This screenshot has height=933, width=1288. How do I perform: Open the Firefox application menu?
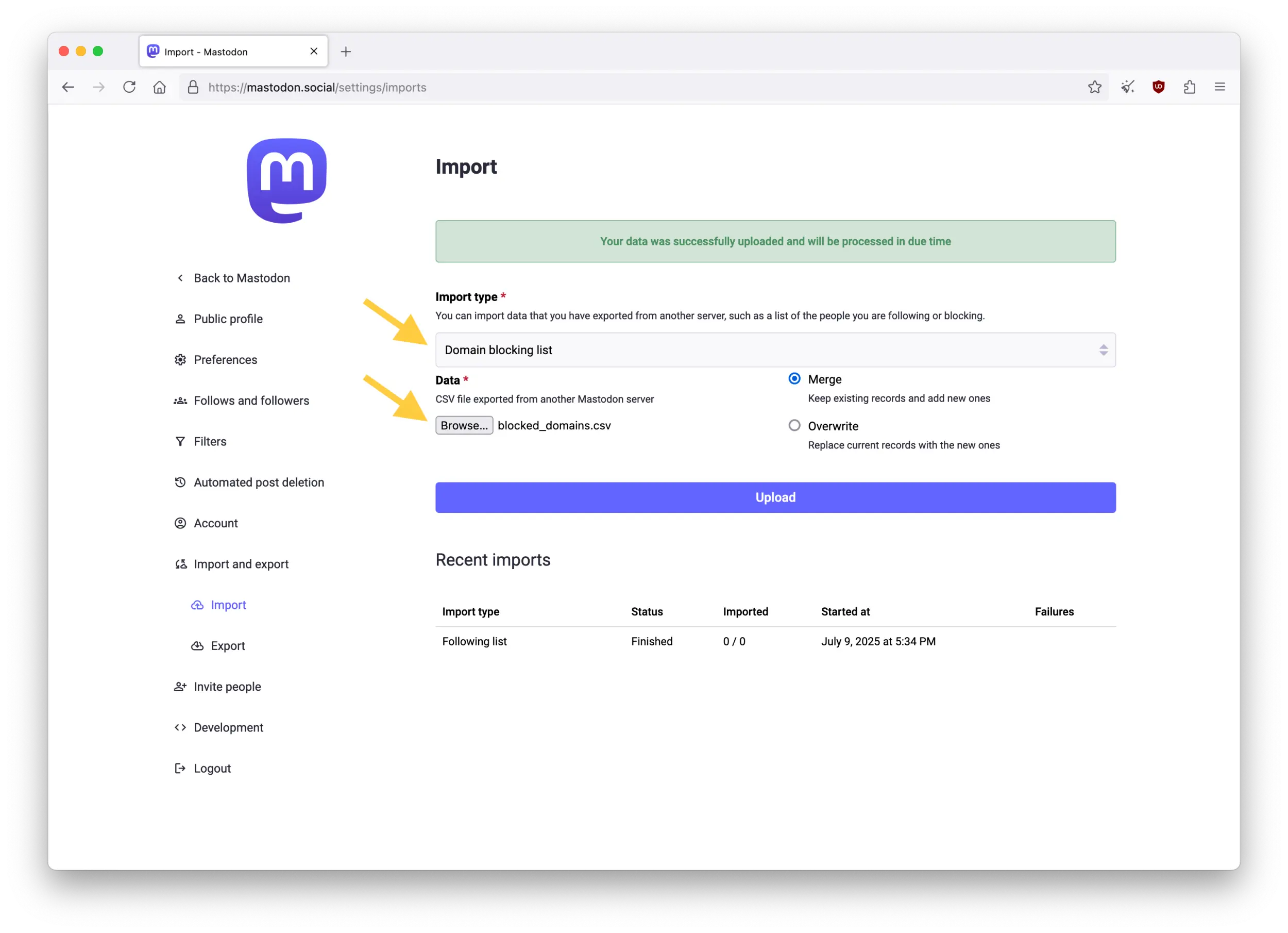pyautogui.click(x=1219, y=87)
